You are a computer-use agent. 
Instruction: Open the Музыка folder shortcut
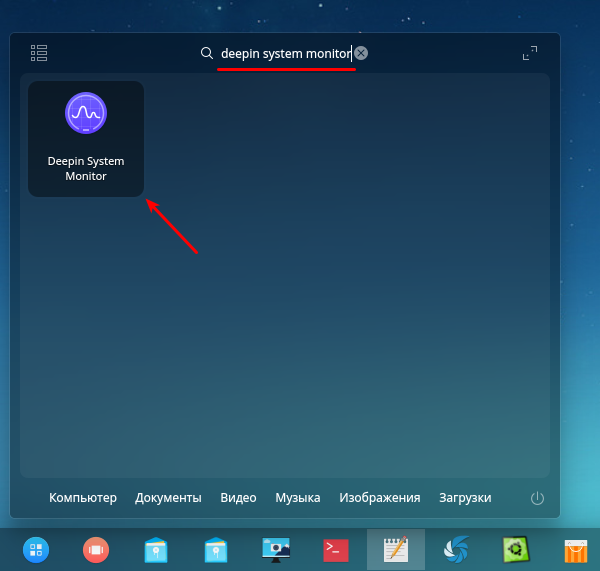click(x=298, y=498)
